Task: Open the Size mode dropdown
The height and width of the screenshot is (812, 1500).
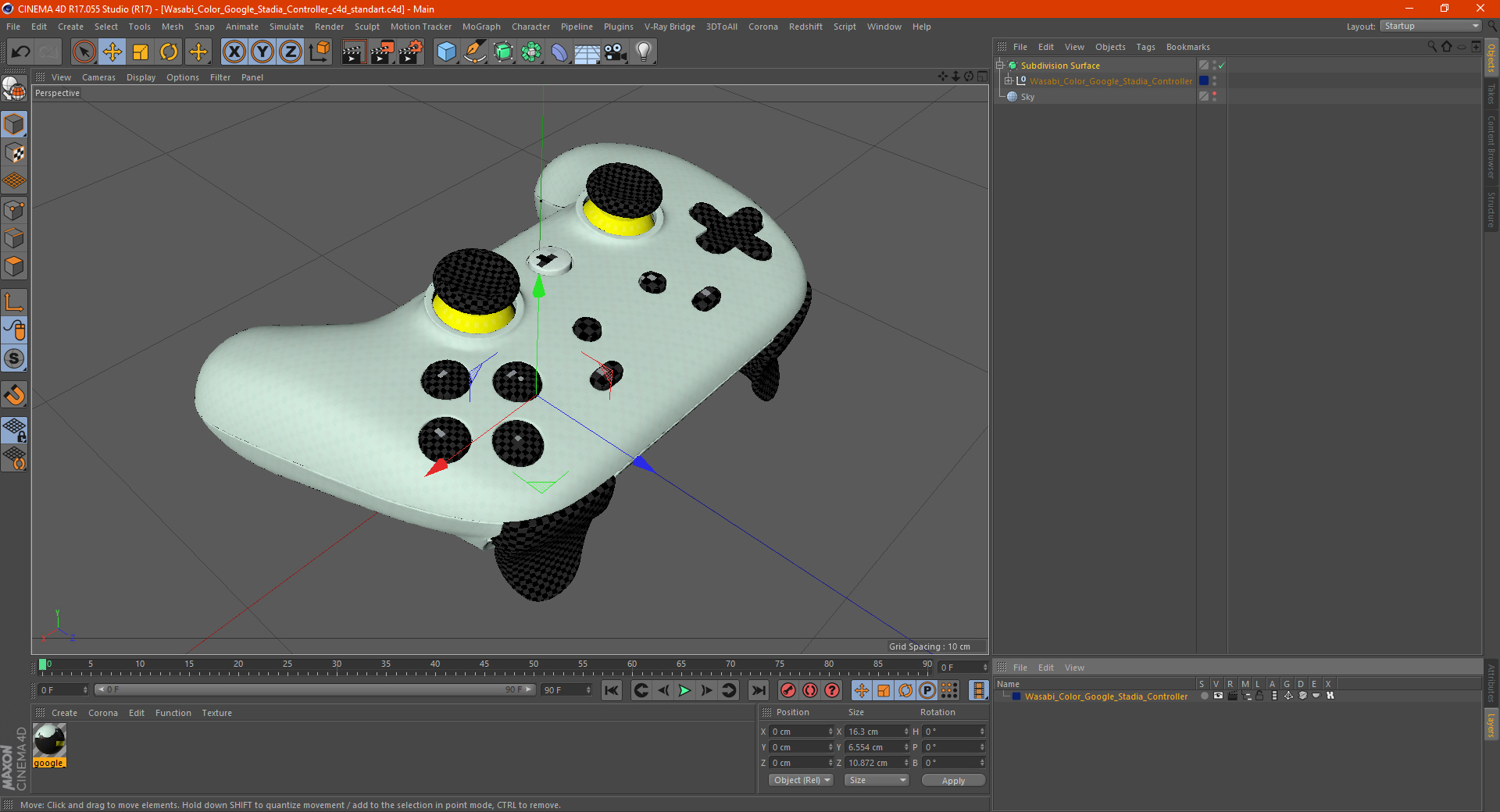Action: pos(877,780)
